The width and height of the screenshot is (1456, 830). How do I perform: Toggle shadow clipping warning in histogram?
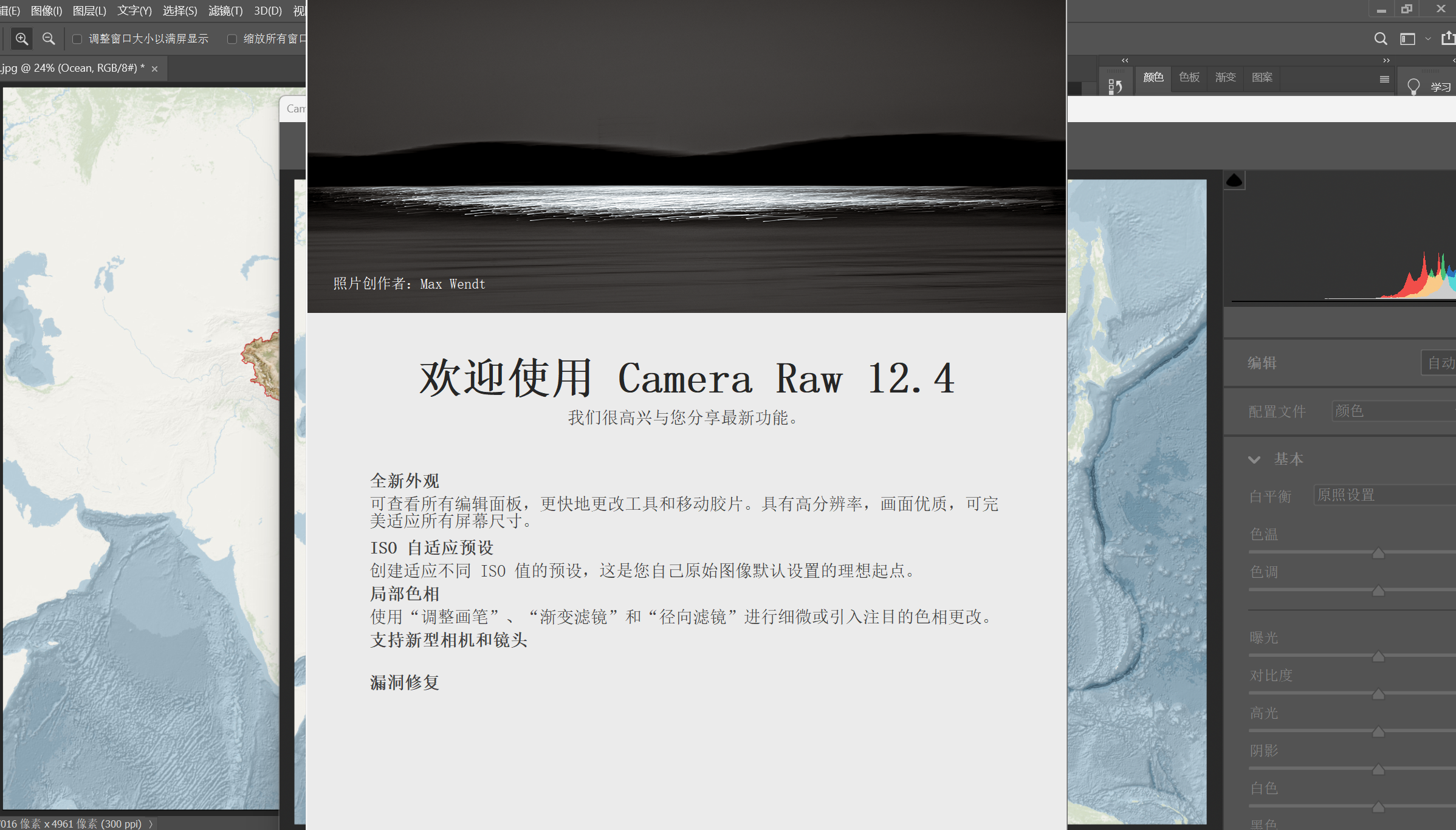click(x=1234, y=180)
